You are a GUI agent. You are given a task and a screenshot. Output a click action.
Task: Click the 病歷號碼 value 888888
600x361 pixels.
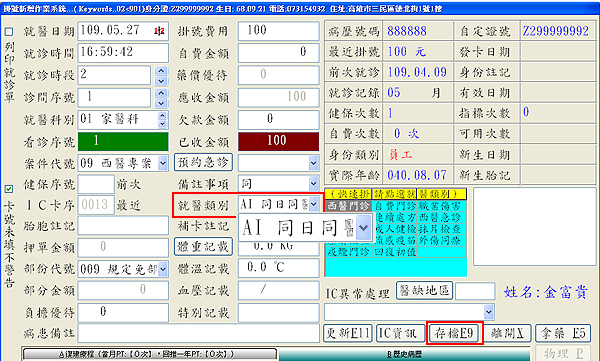tap(407, 31)
